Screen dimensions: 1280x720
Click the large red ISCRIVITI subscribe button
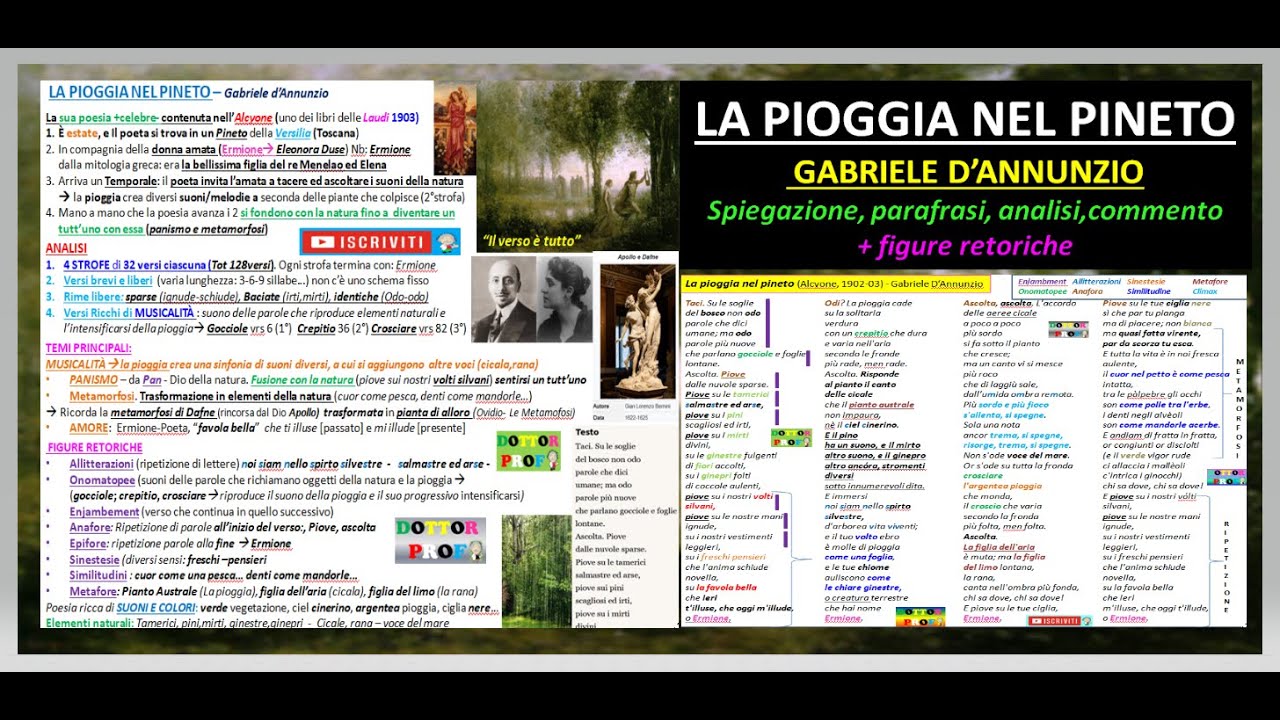[x=379, y=241]
